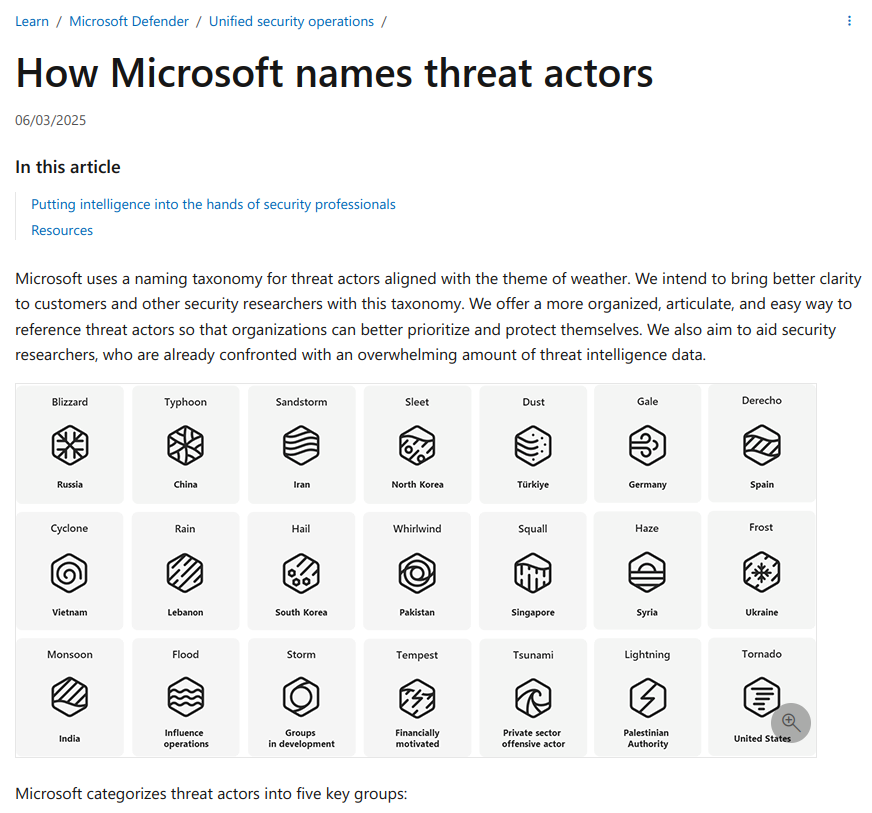
Task: Click the Groups in development caption
Action: point(301,738)
